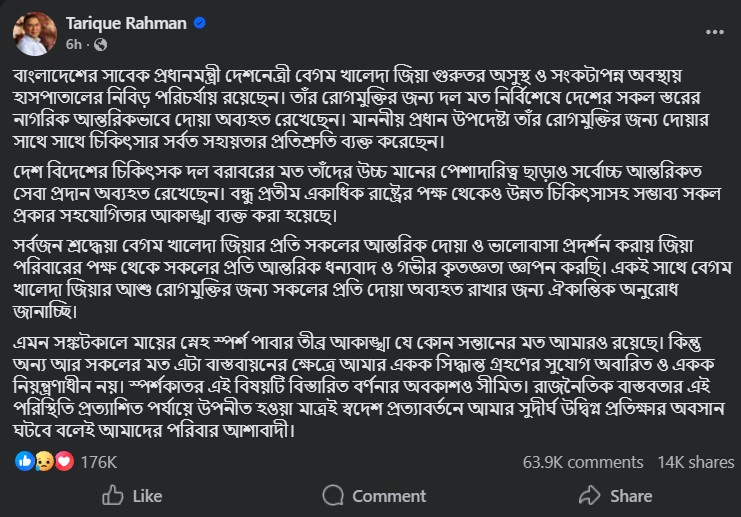741x517 pixels.
Task: Click the globe public audience icon
Action: tap(101, 44)
